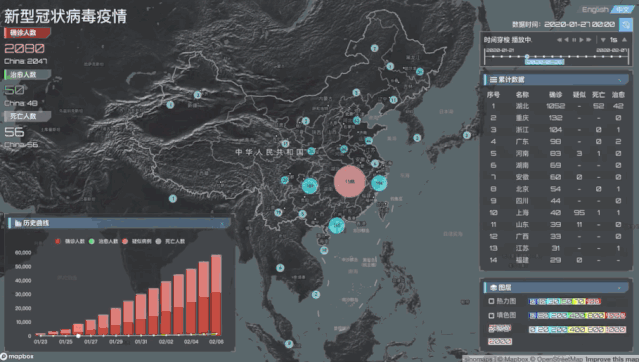Step back one frame in timeline player

(566, 40)
